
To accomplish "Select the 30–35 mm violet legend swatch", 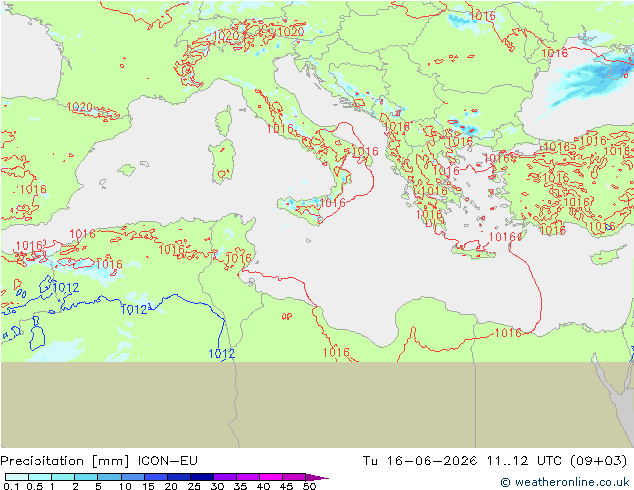I will click(224, 477).
